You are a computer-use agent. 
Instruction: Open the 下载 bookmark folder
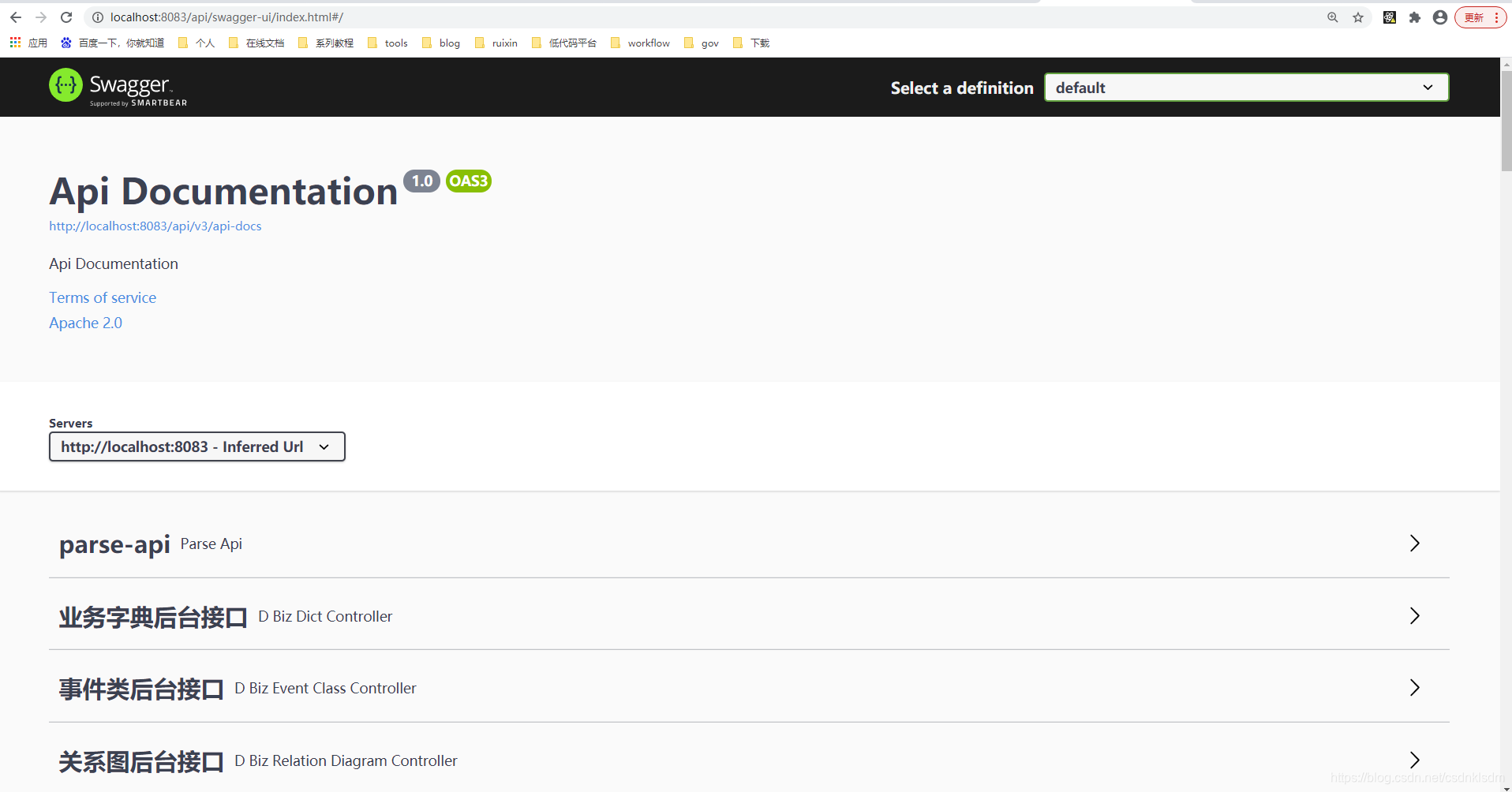(751, 43)
